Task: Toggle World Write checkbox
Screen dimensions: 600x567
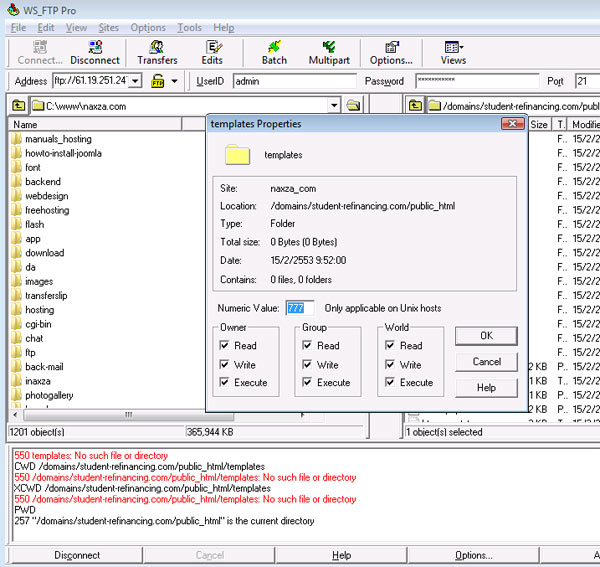Action: click(390, 364)
